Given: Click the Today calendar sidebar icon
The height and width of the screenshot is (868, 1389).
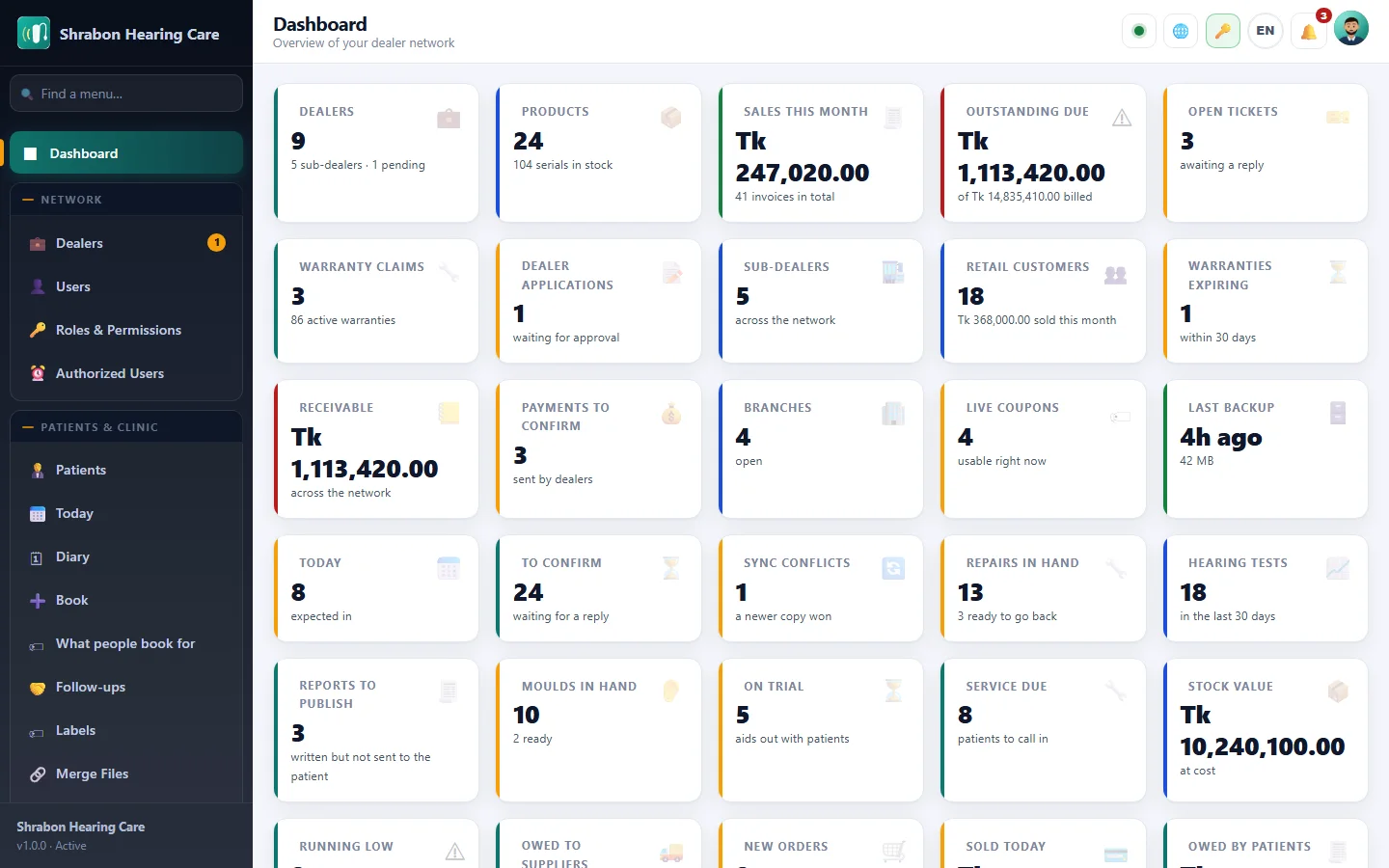Looking at the screenshot, I should (x=38, y=514).
